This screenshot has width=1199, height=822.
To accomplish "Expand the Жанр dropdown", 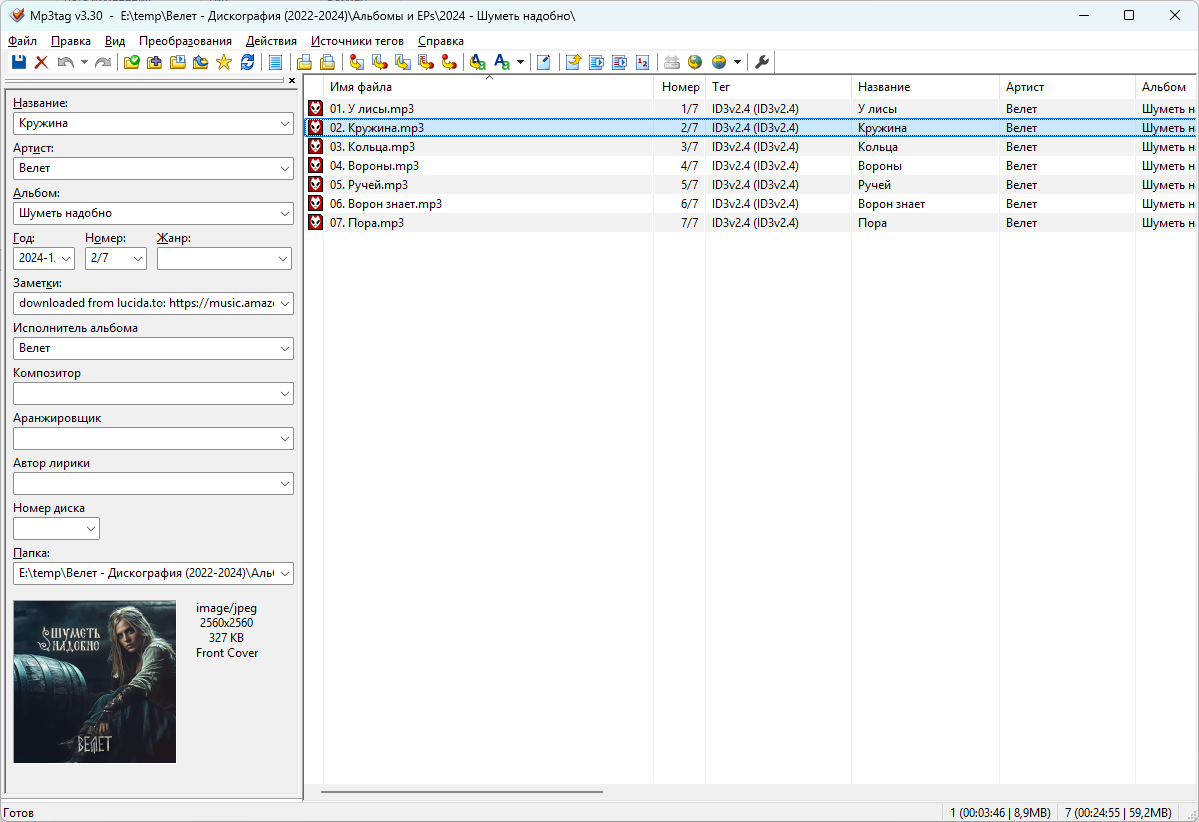I will [282, 258].
